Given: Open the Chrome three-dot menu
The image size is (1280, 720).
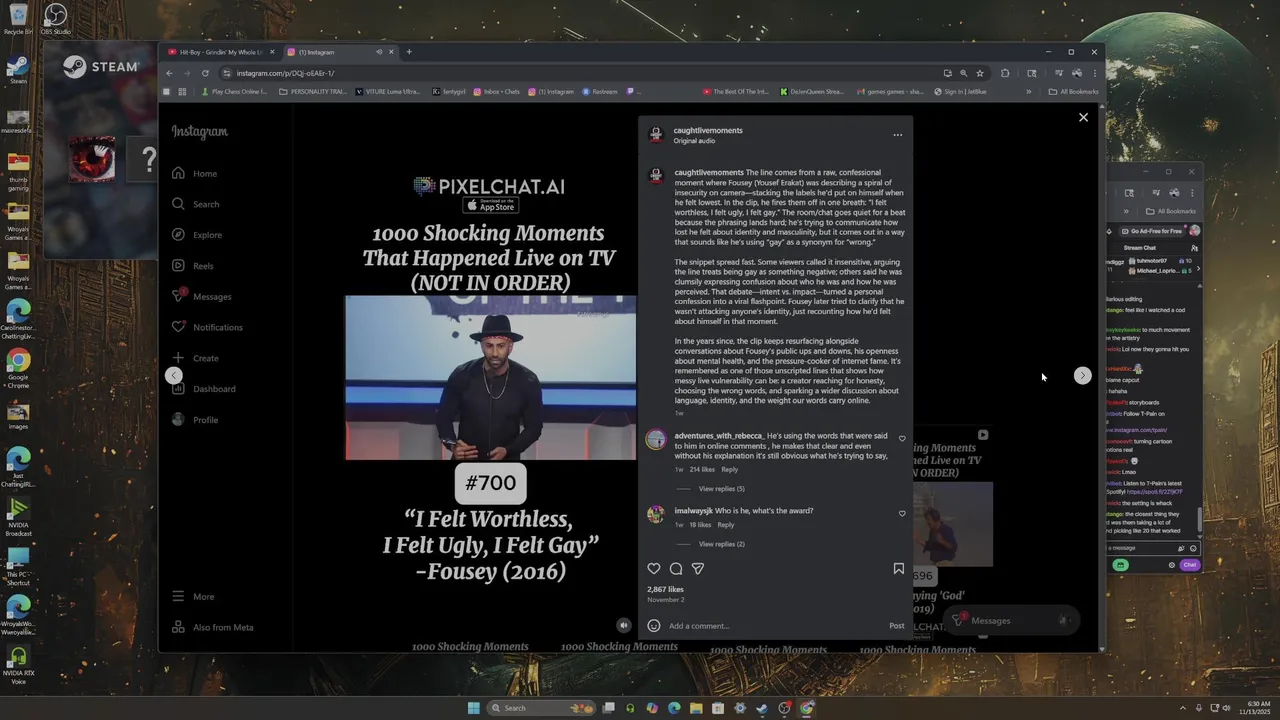Looking at the screenshot, I should pos(1094,73).
